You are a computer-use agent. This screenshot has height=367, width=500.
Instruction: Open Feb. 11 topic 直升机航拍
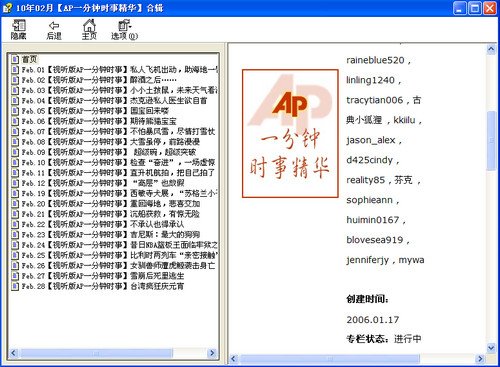118,173
